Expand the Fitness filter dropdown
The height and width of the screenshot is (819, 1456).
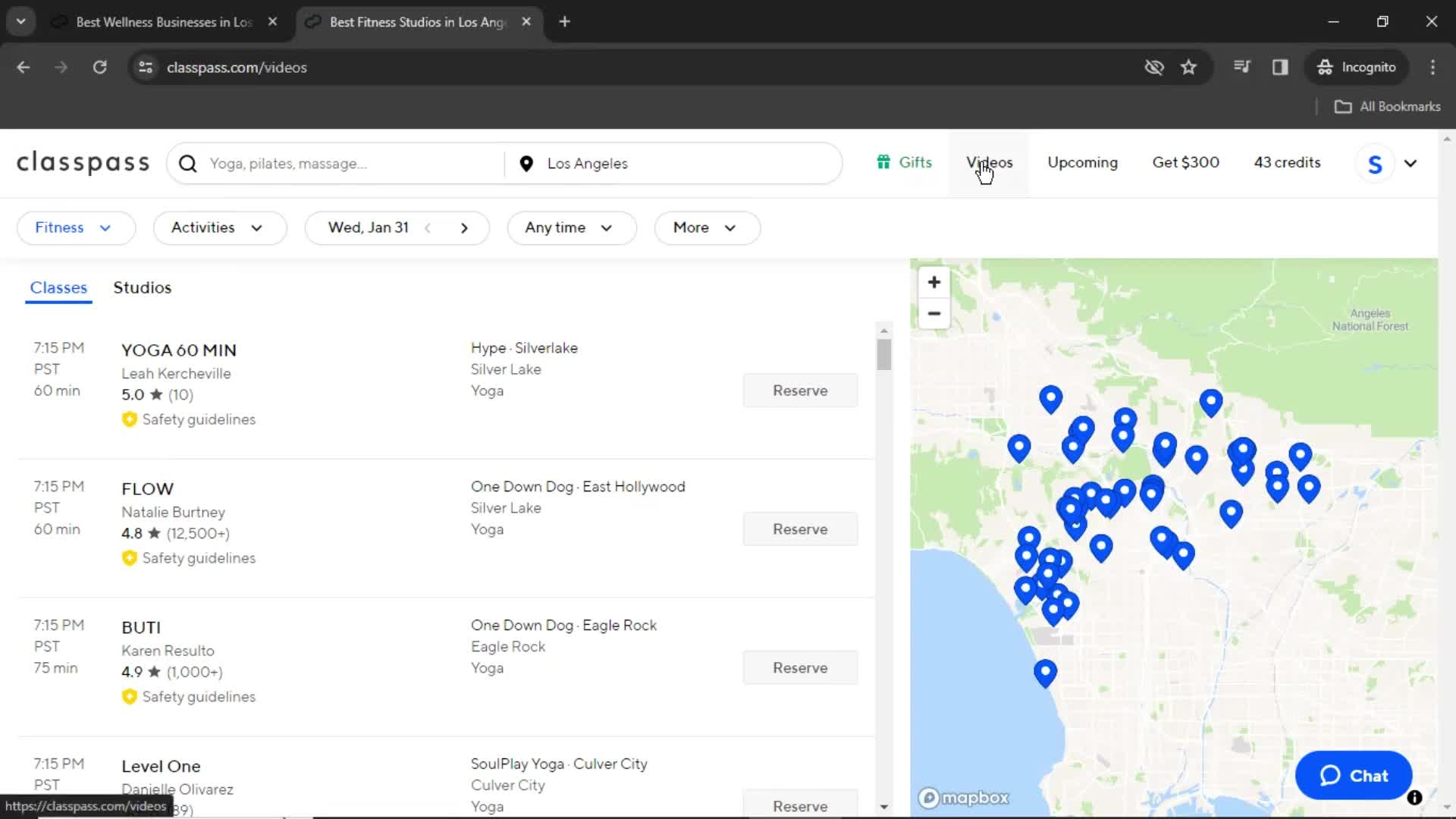[76, 228]
